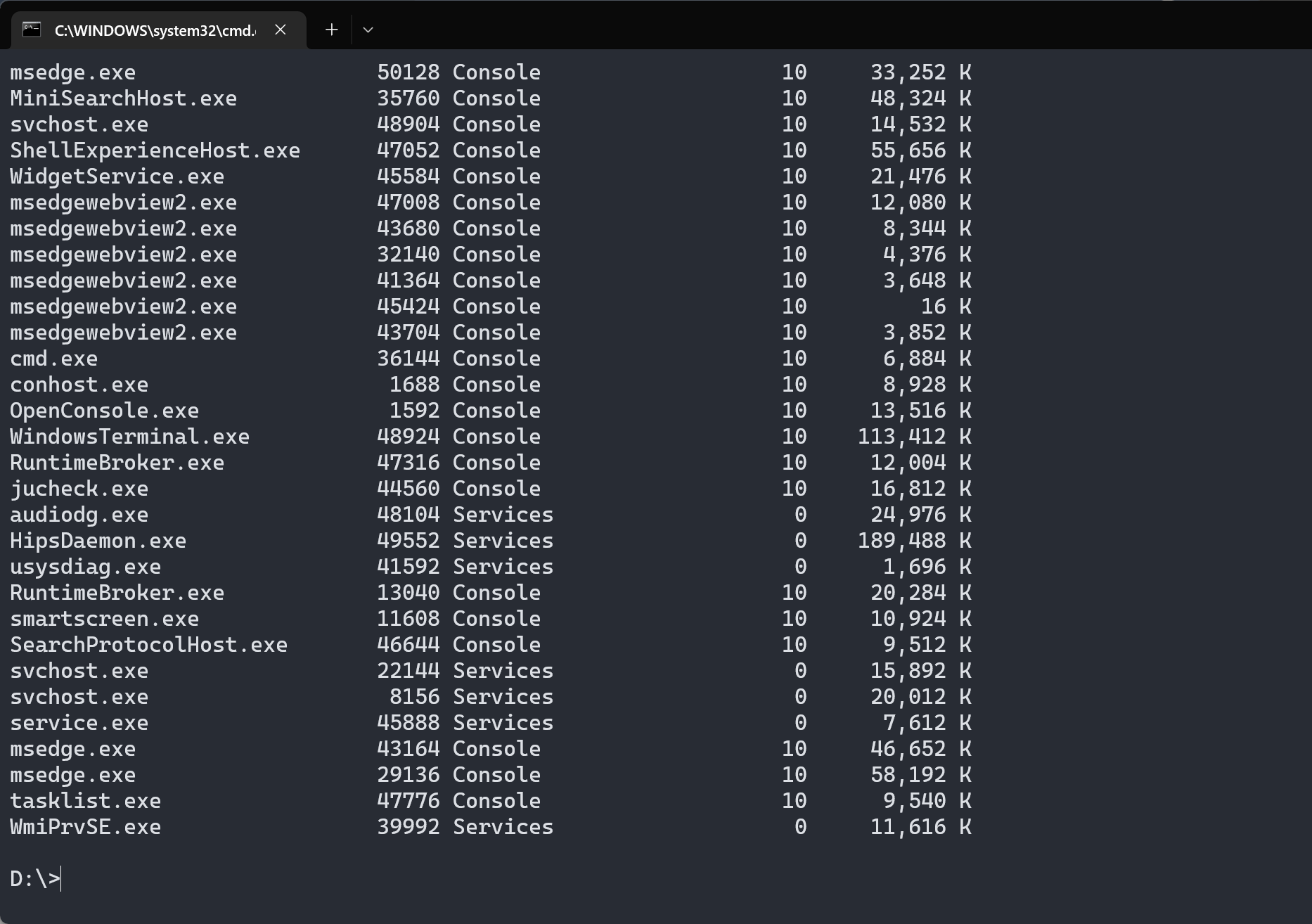This screenshot has width=1312, height=924.
Task: Click jucheck.exe process name
Action: point(79,489)
